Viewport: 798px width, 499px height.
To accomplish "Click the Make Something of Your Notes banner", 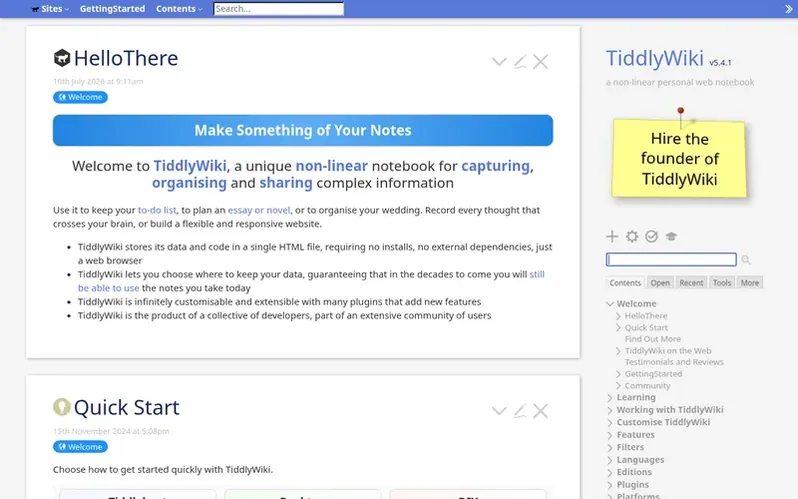I will [x=303, y=130].
